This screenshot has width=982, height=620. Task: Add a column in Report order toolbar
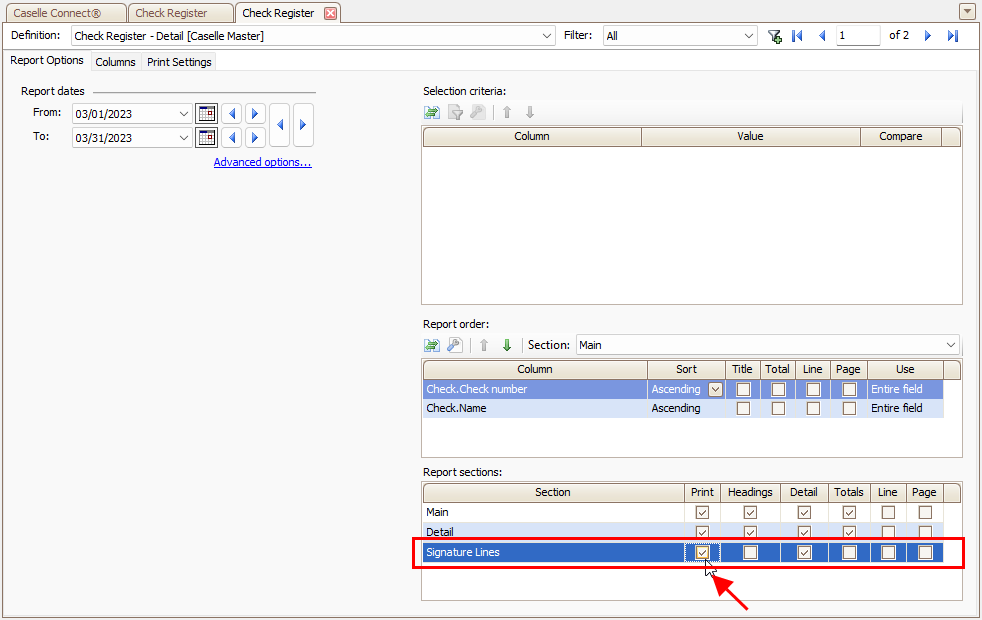coord(432,345)
